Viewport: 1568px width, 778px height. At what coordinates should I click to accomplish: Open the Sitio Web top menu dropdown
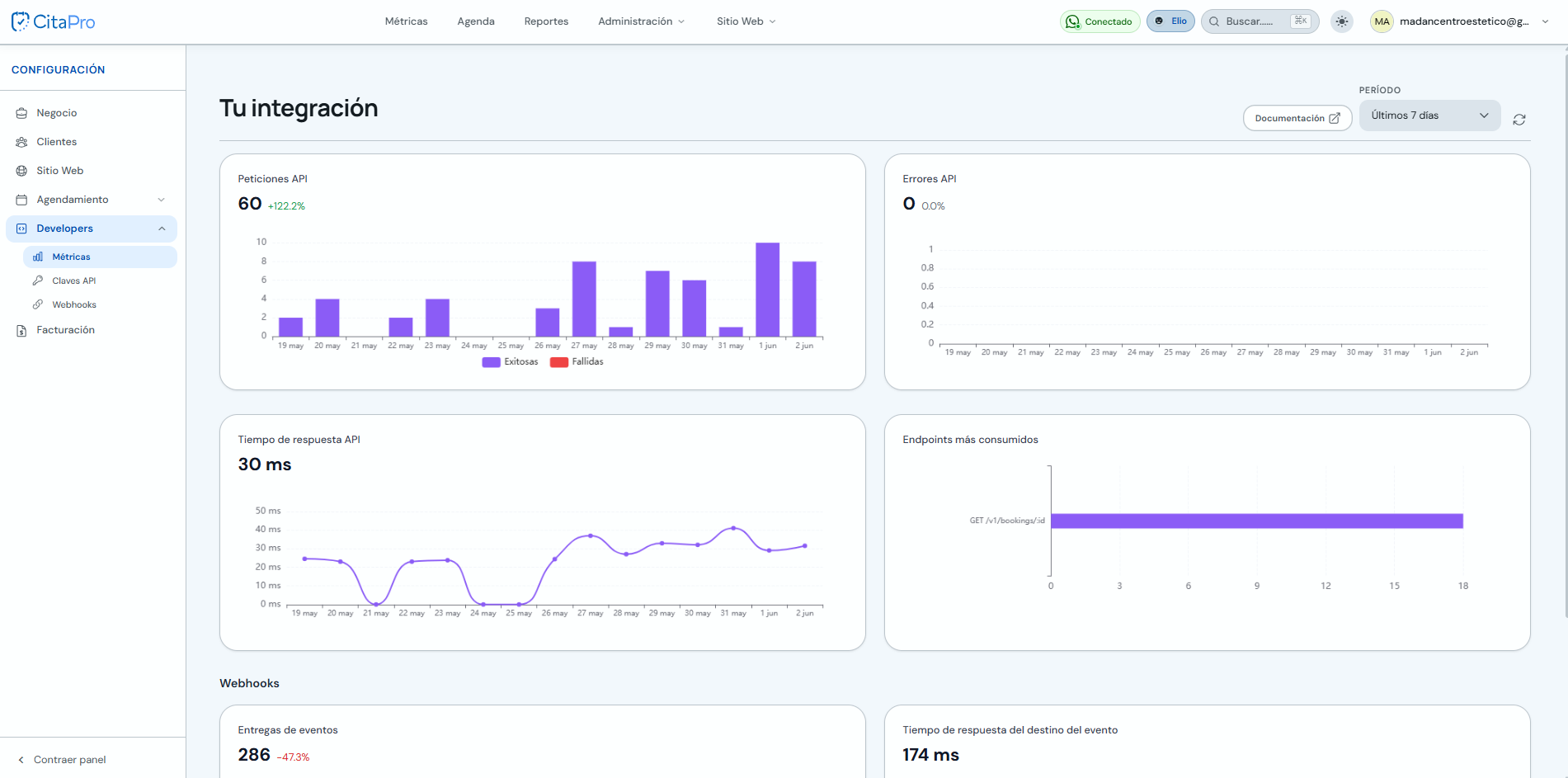tap(746, 21)
